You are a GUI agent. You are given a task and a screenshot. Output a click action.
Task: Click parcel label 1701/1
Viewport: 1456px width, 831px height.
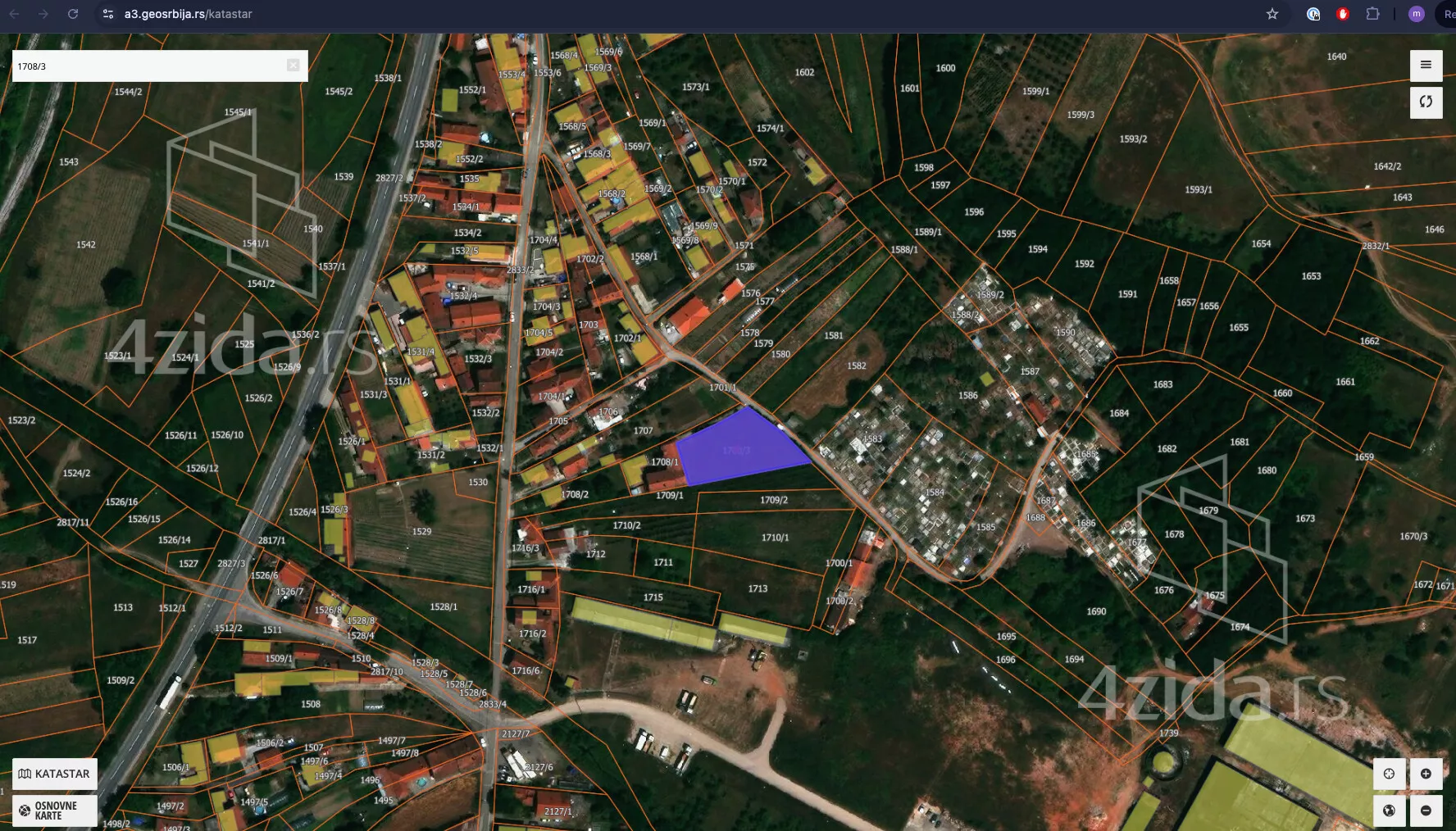(722, 388)
